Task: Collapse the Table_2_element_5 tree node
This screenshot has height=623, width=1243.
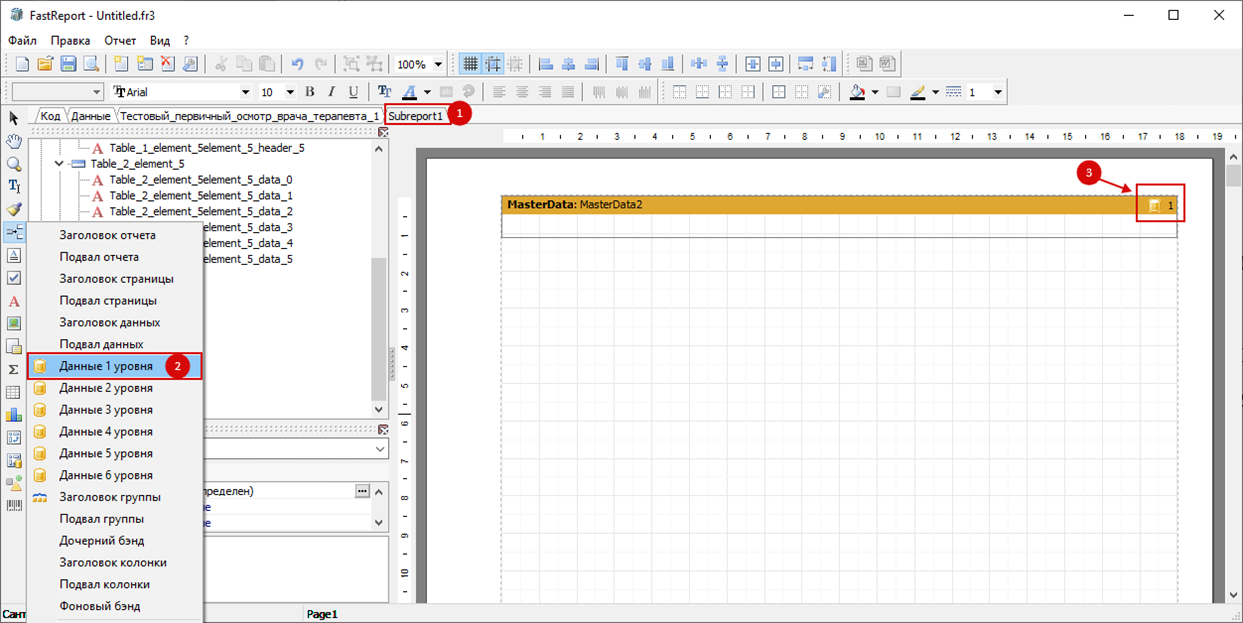Action: pyautogui.click(x=59, y=163)
